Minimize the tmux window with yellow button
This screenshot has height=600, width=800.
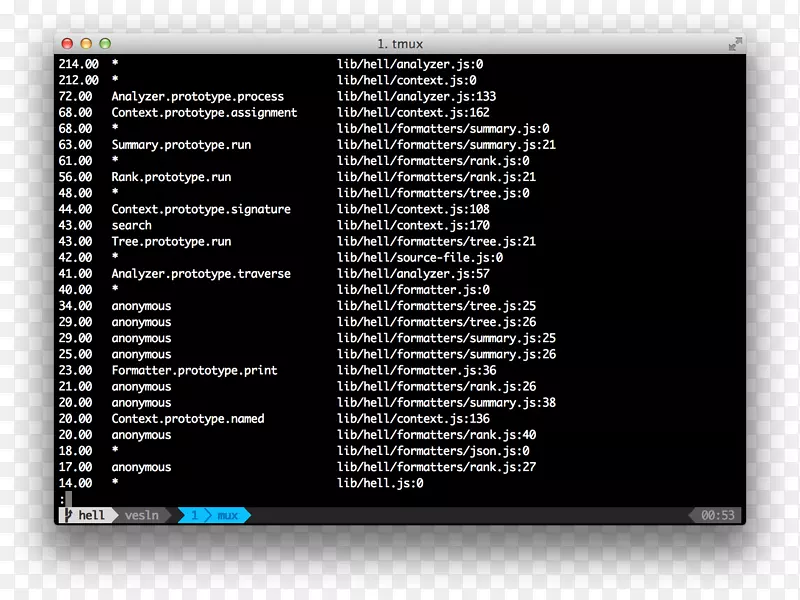(x=86, y=43)
